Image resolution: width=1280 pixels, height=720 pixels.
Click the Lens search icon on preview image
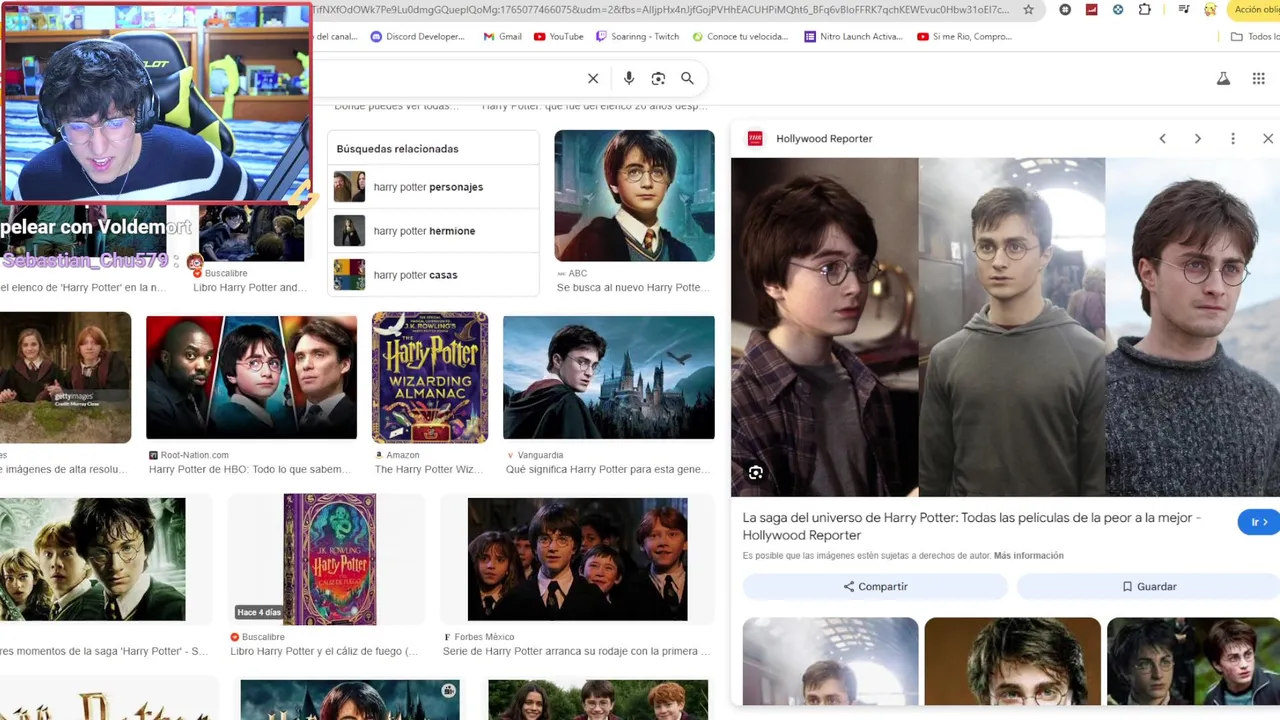pos(756,473)
